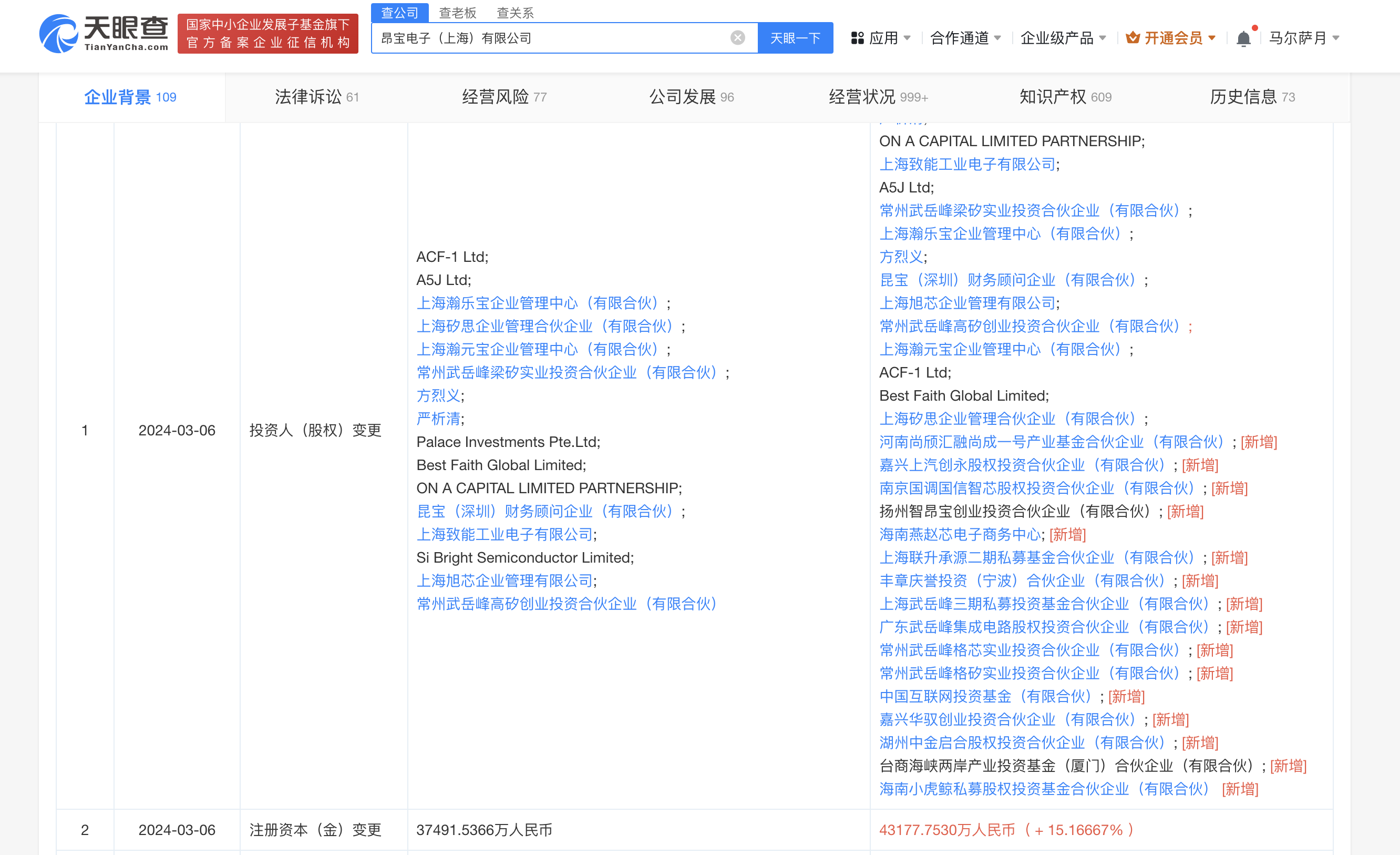Viewport: 1400px width, 855px height.
Task: Click the 应用 grid icon
Action: pyautogui.click(x=857, y=38)
